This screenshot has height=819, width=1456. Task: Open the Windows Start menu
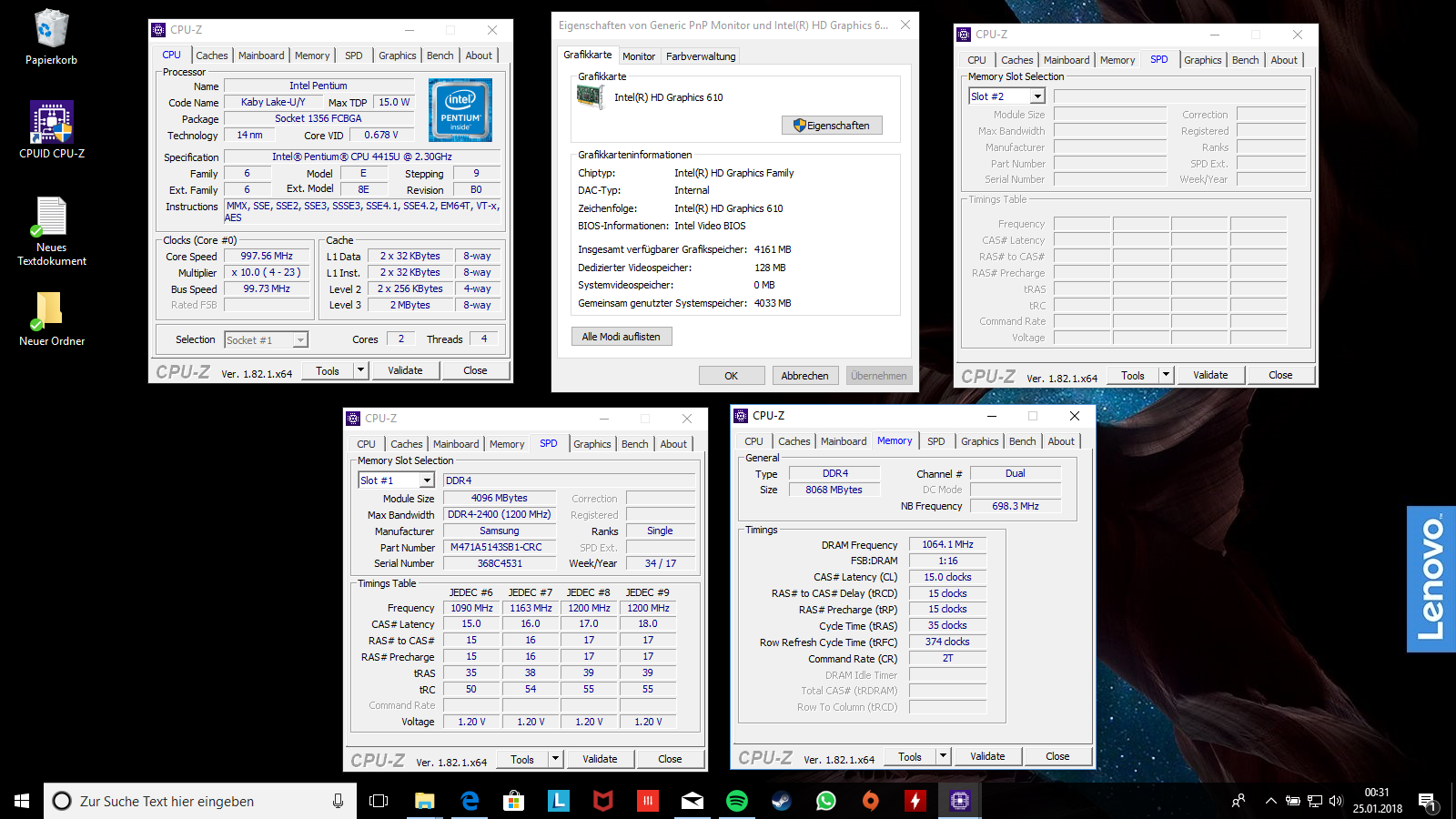pos(22,801)
